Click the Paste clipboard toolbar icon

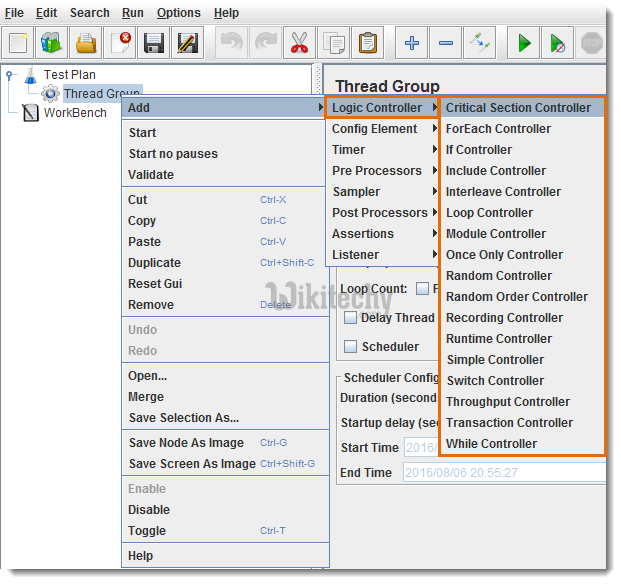(368, 43)
